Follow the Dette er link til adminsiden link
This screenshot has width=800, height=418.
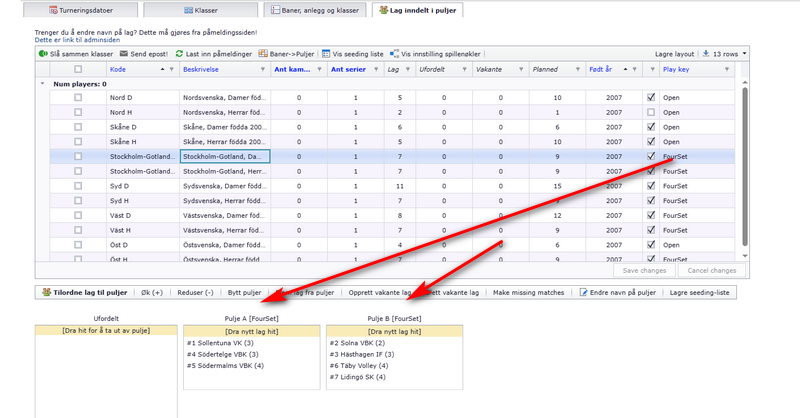click(x=78, y=40)
